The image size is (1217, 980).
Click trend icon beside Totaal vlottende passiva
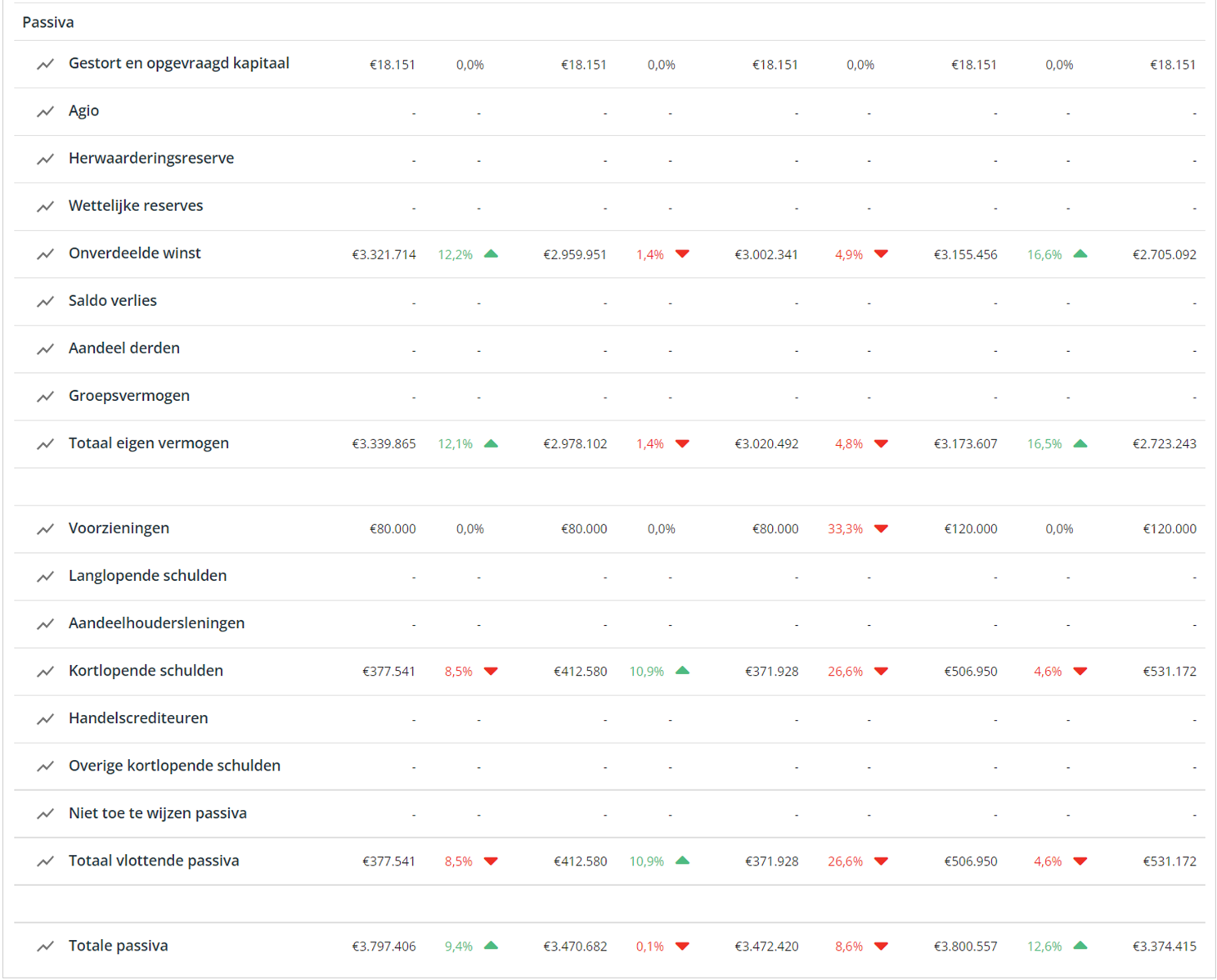point(45,861)
